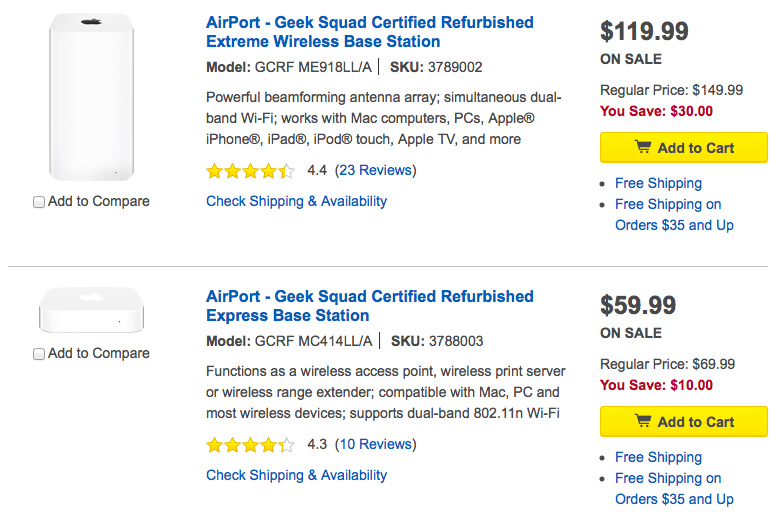Viewport: 783px width, 523px height.
Task: Check Shipping & Availability for AirPort Extreme
Action: click(x=296, y=201)
